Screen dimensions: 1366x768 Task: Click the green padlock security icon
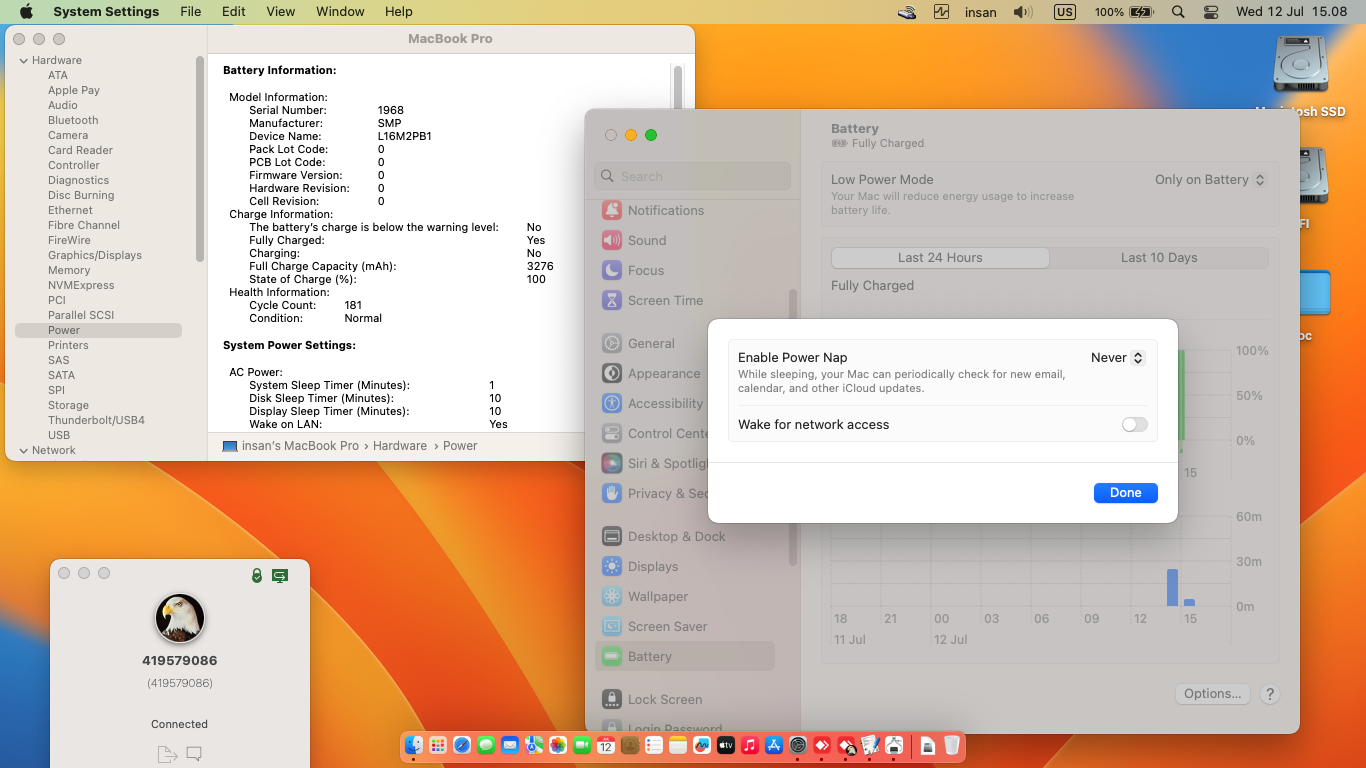click(x=257, y=576)
